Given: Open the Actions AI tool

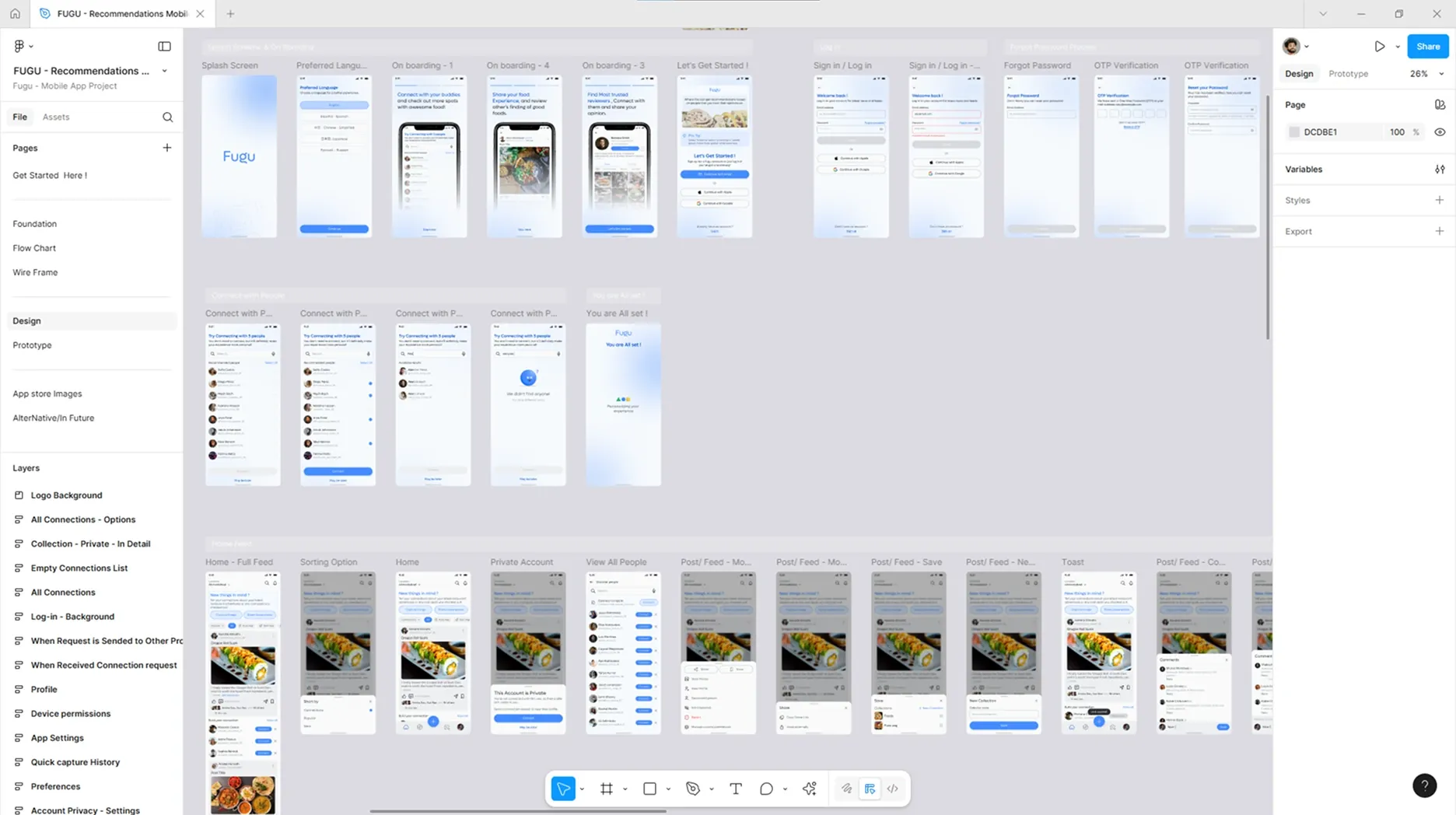Looking at the screenshot, I should [x=810, y=789].
